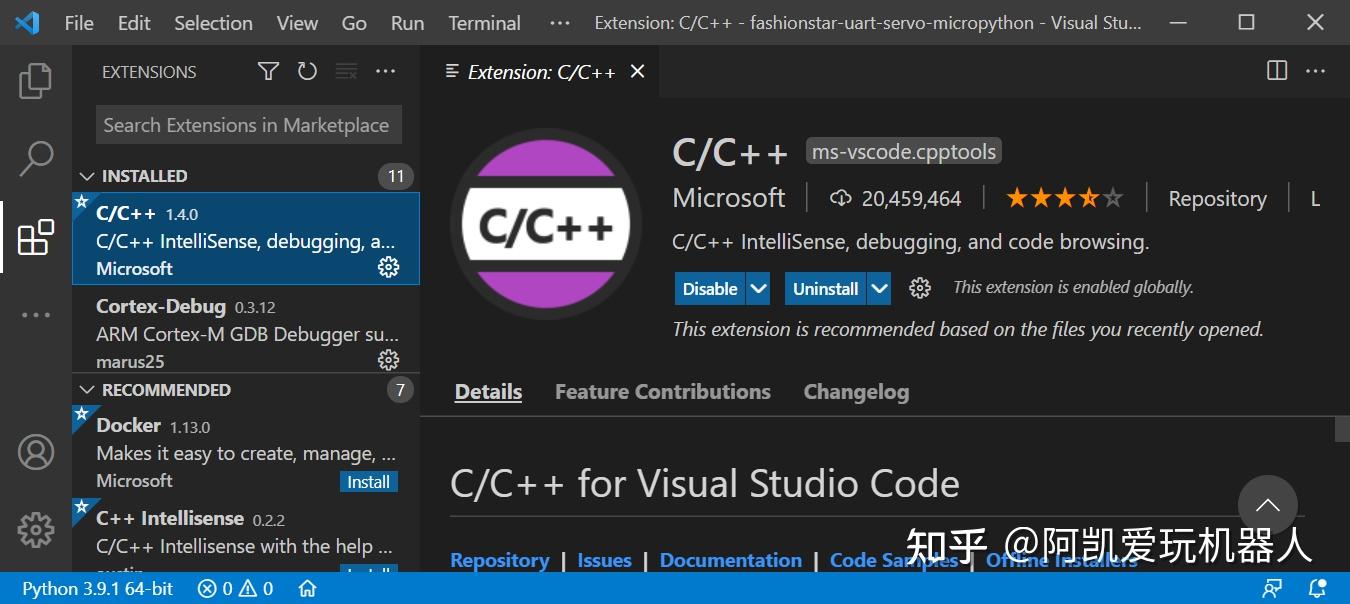Open the Uninstall dropdown arrow
Viewport: 1350px width, 604px height.
tap(878, 288)
